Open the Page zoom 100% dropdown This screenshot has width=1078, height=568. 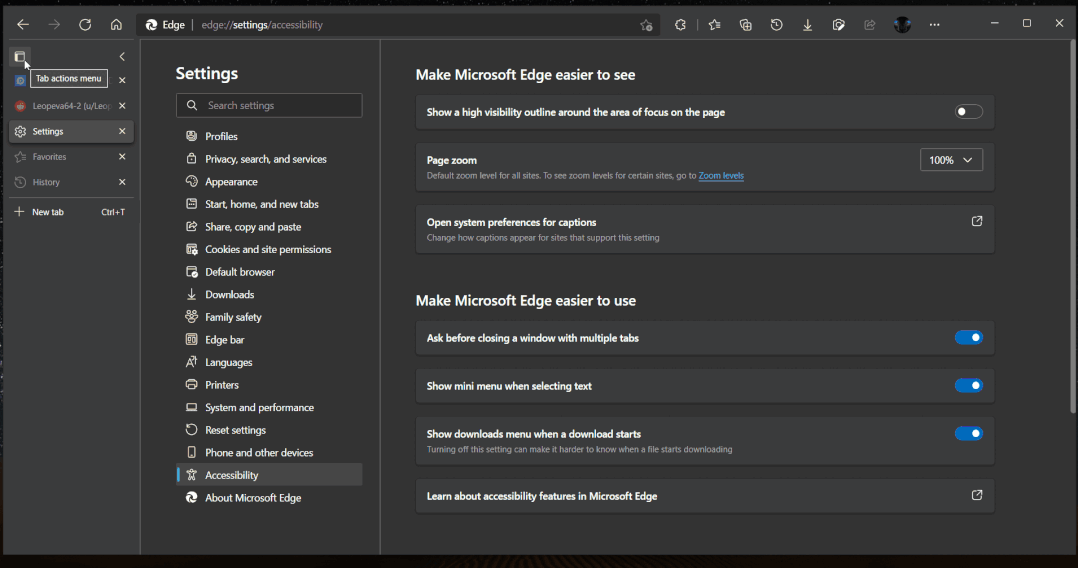(951, 160)
